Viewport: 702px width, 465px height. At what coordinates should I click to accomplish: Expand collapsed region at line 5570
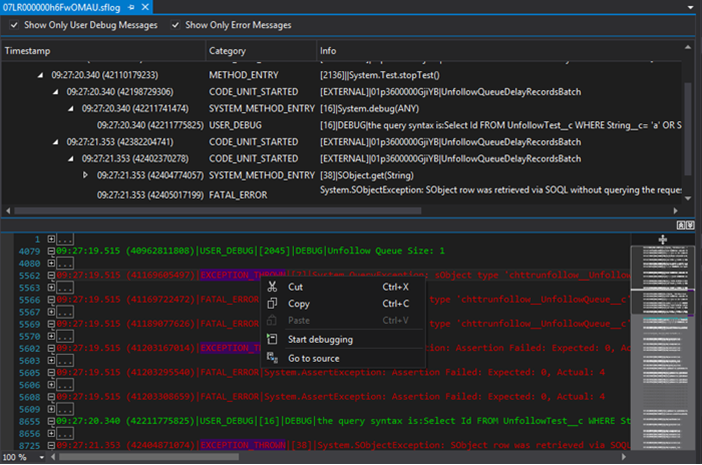[51, 336]
